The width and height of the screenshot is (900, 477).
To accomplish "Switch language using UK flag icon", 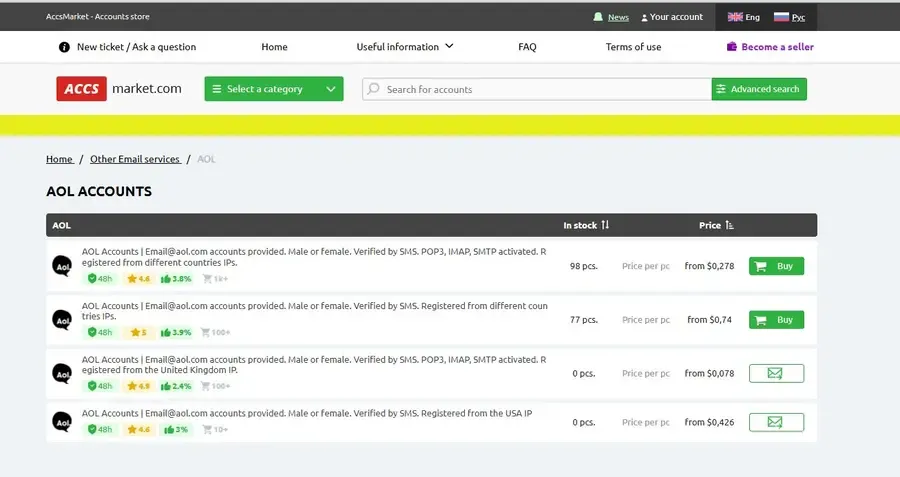I will tap(735, 17).
